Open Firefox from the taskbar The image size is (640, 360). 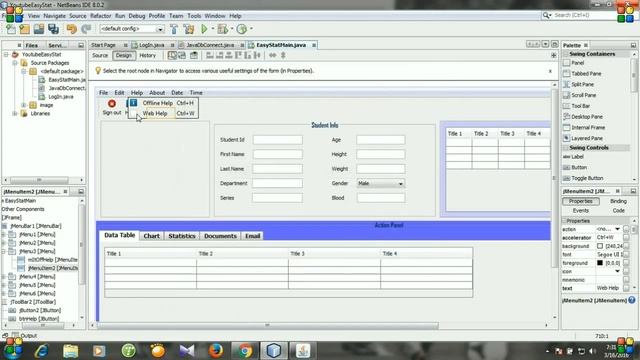(216, 351)
